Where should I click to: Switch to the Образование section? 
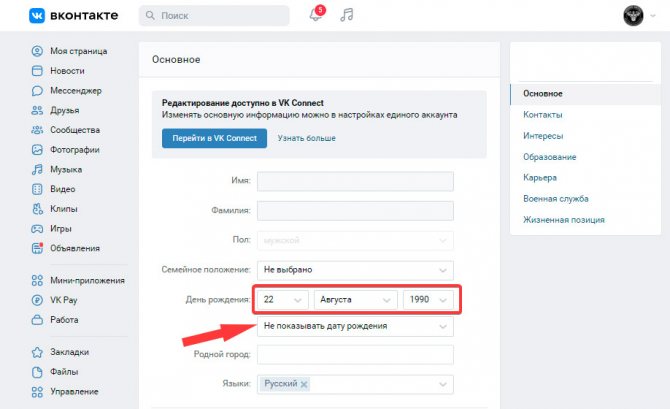pos(550,157)
